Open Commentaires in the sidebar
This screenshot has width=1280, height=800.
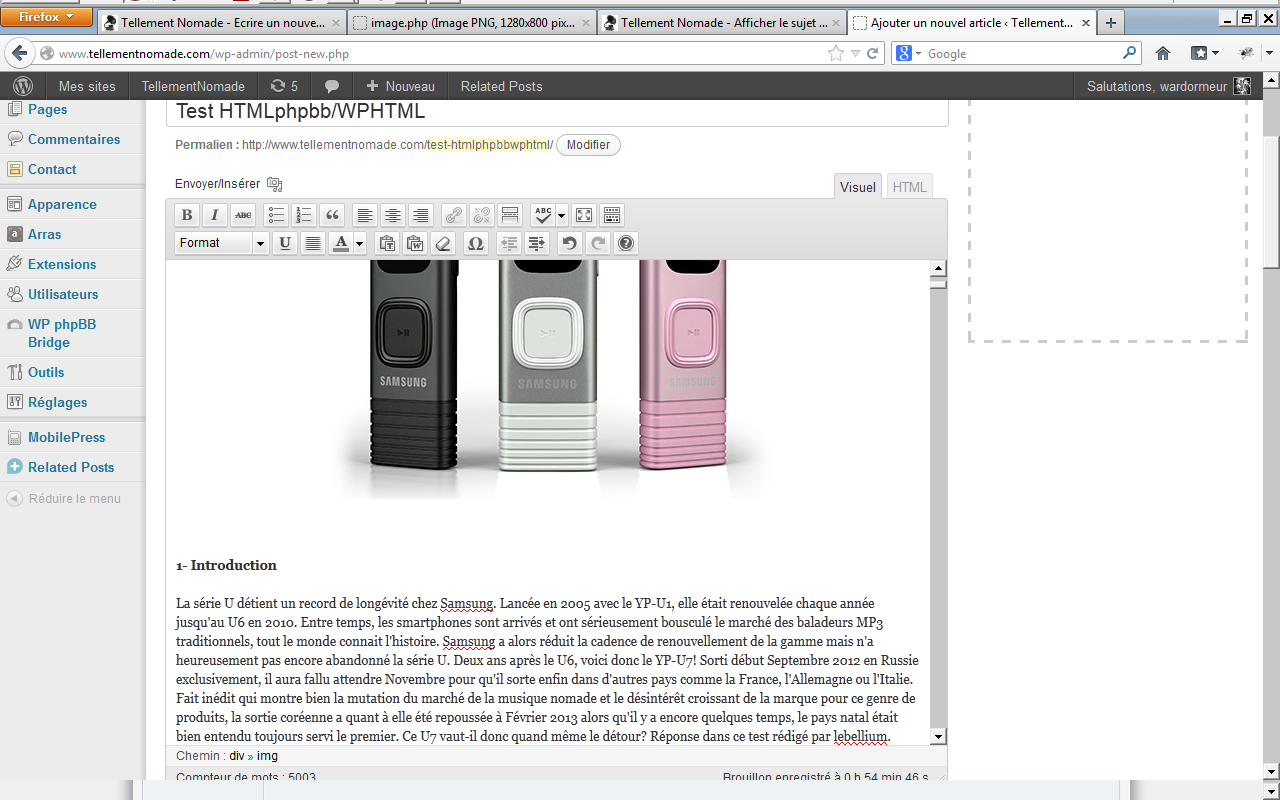coord(73,139)
